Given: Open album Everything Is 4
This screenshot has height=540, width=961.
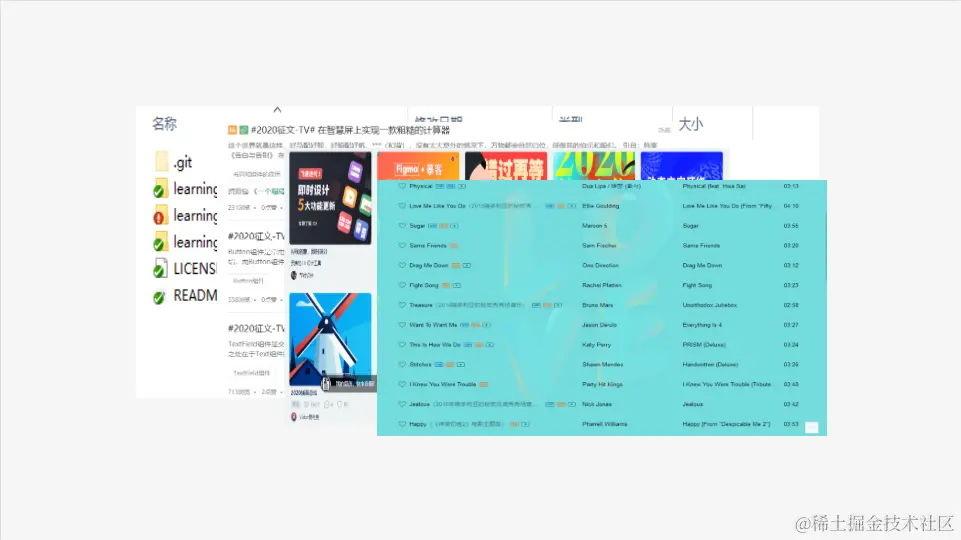Looking at the screenshot, I should 702,325.
